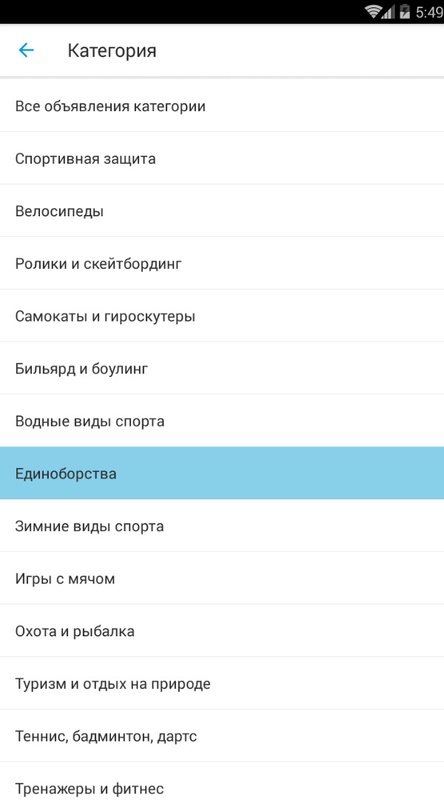The width and height of the screenshot is (444, 800).
Task: Tap the back arrow icon
Action: pyautogui.click(x=26, y=50)
